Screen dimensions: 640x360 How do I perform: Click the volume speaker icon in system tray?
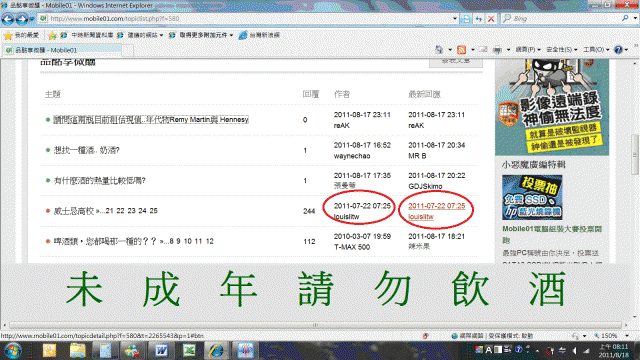[576, 351]
